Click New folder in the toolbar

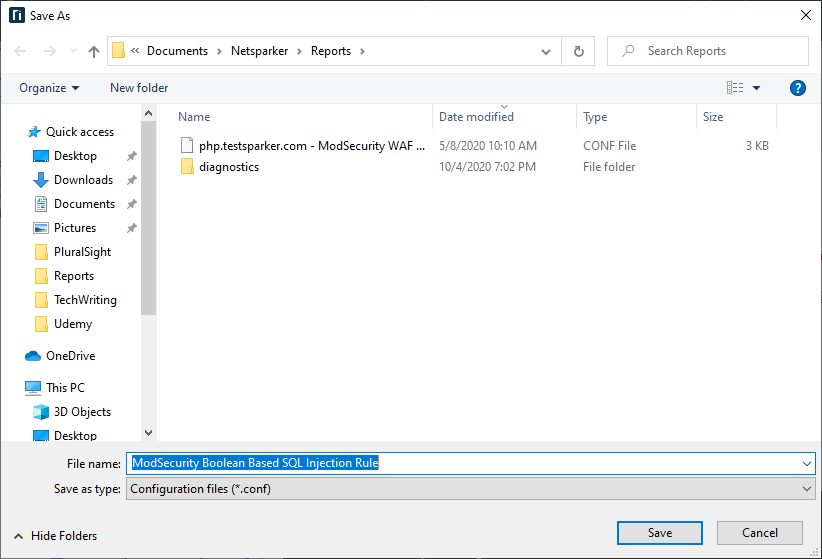[139, 88]
